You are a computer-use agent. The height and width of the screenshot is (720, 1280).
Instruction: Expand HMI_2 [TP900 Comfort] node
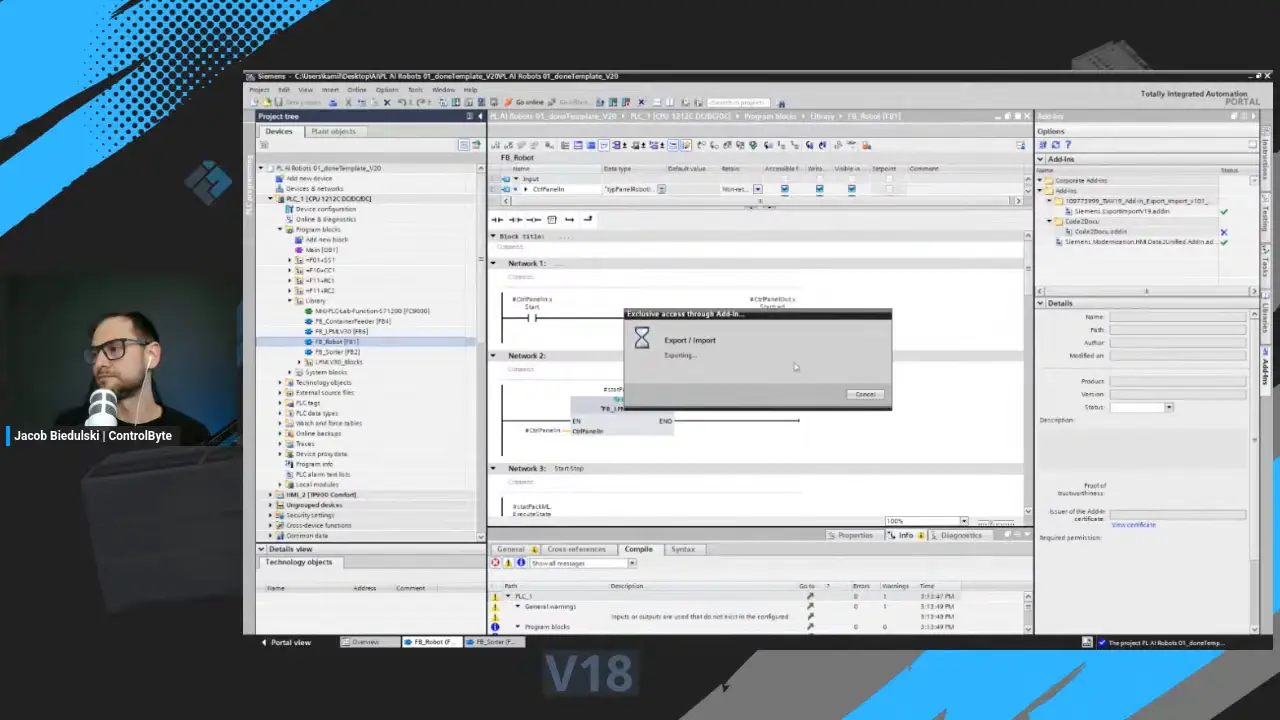click(x=270, y=494)
